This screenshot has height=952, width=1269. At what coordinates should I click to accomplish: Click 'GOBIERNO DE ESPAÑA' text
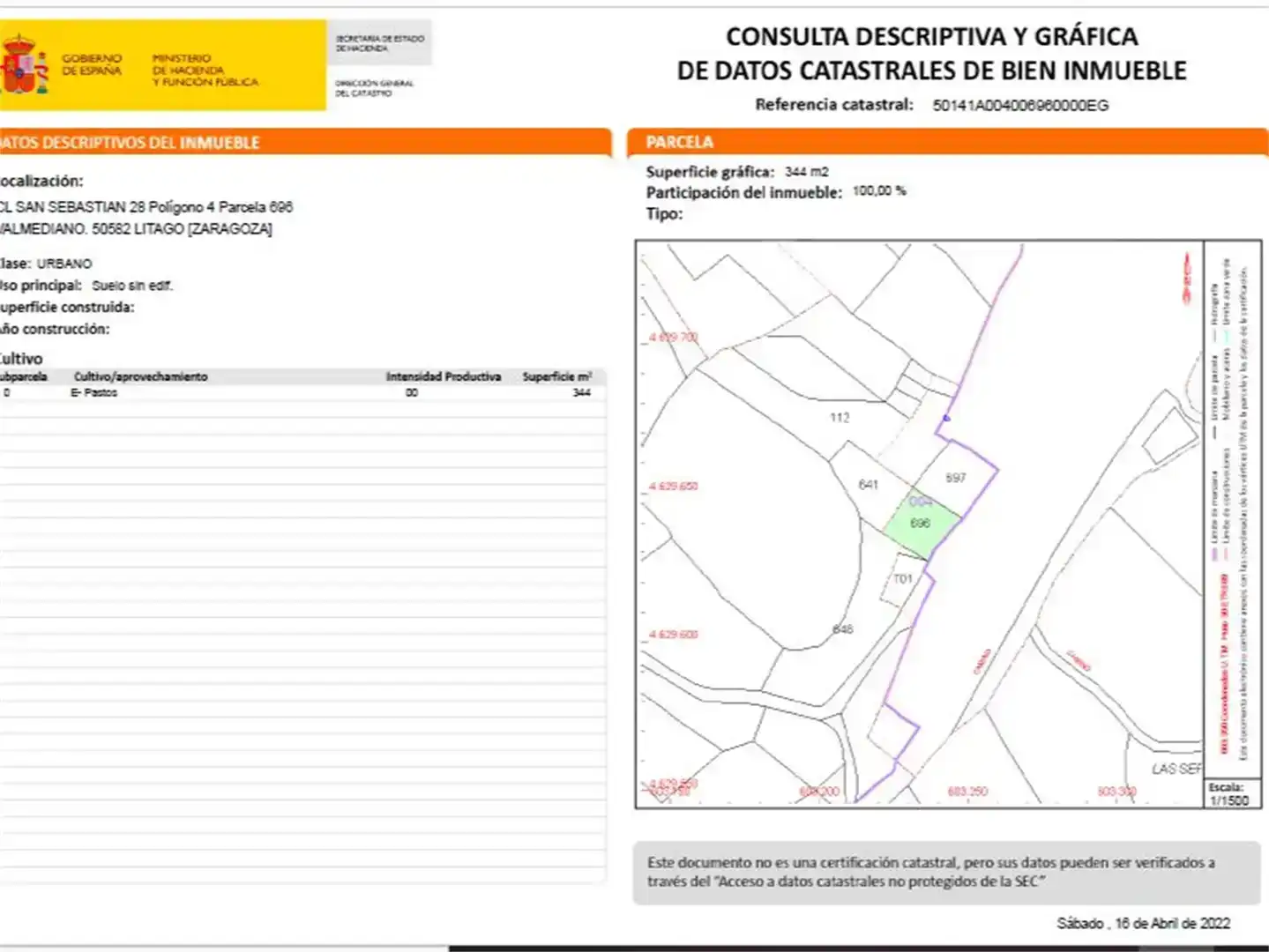92,64
